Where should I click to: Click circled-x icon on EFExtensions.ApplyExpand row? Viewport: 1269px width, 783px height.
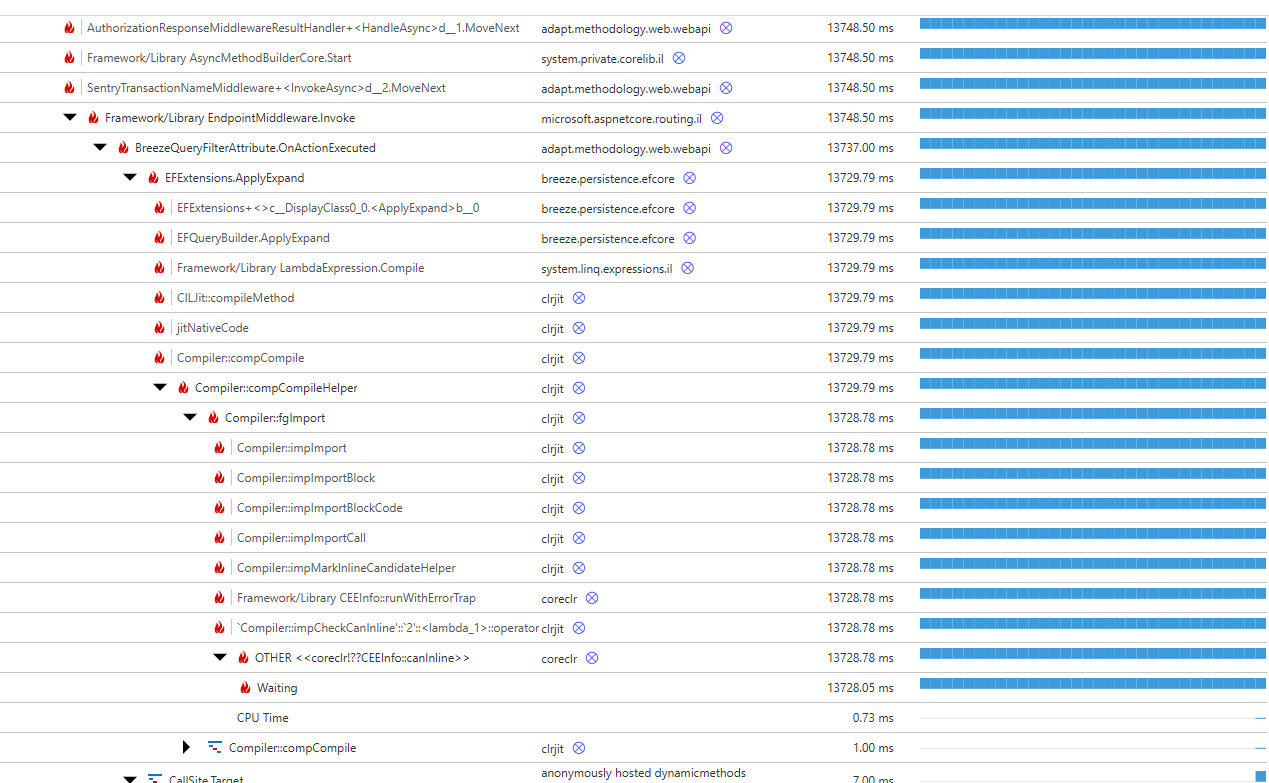689,178
